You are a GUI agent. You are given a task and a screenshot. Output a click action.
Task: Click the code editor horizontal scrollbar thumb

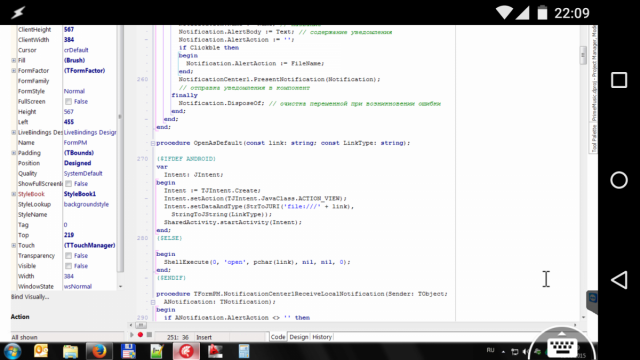[141, 325]
